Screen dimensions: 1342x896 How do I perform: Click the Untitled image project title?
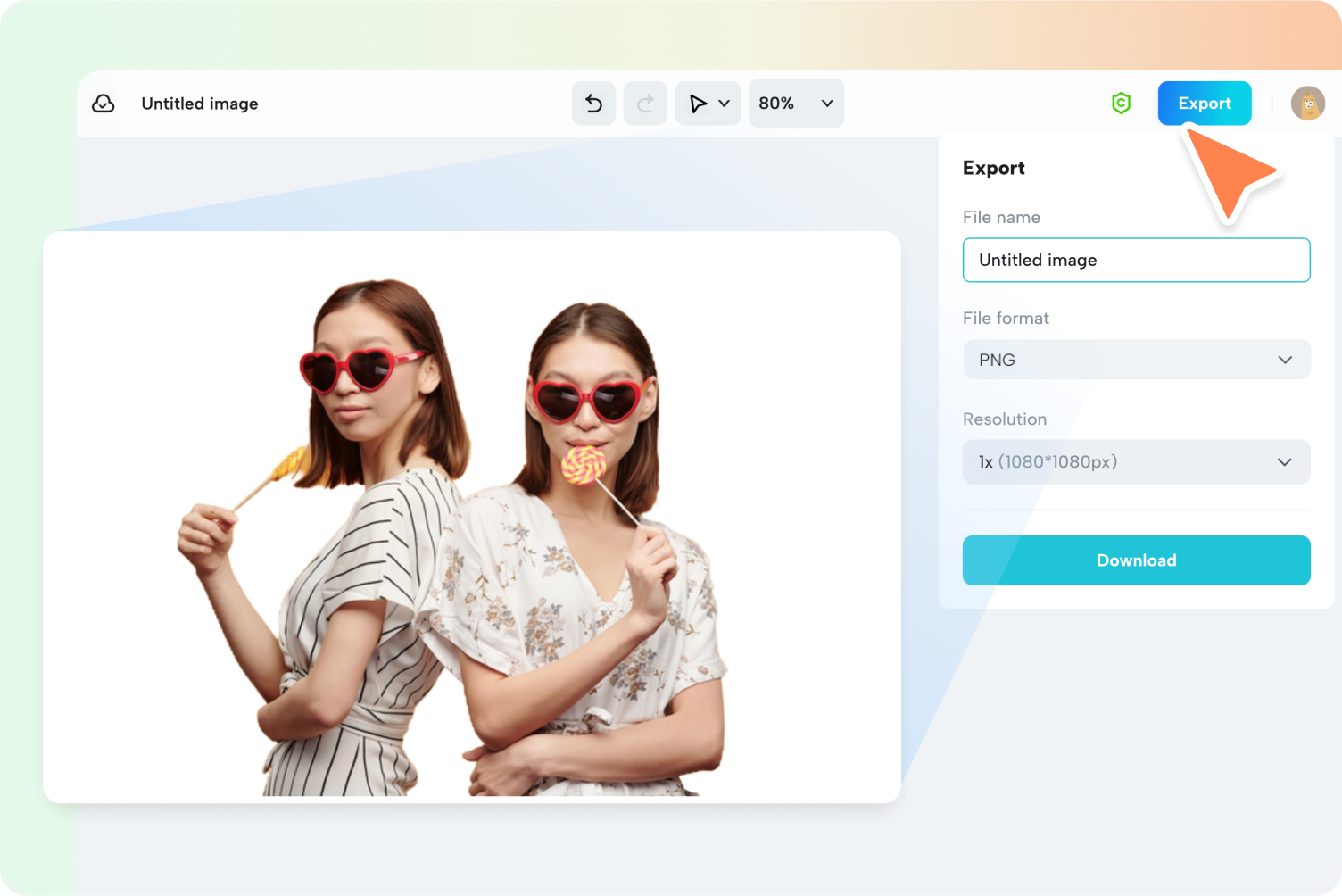(200, 104)
